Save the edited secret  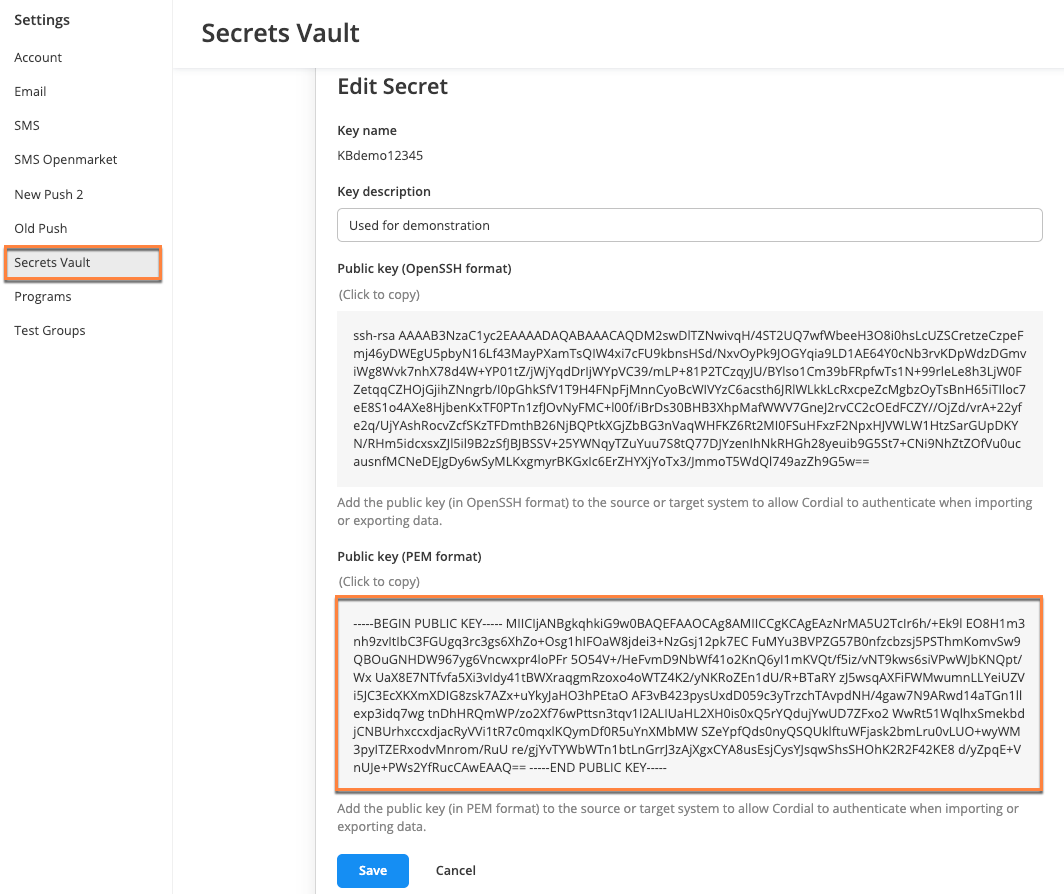(372, 871)
